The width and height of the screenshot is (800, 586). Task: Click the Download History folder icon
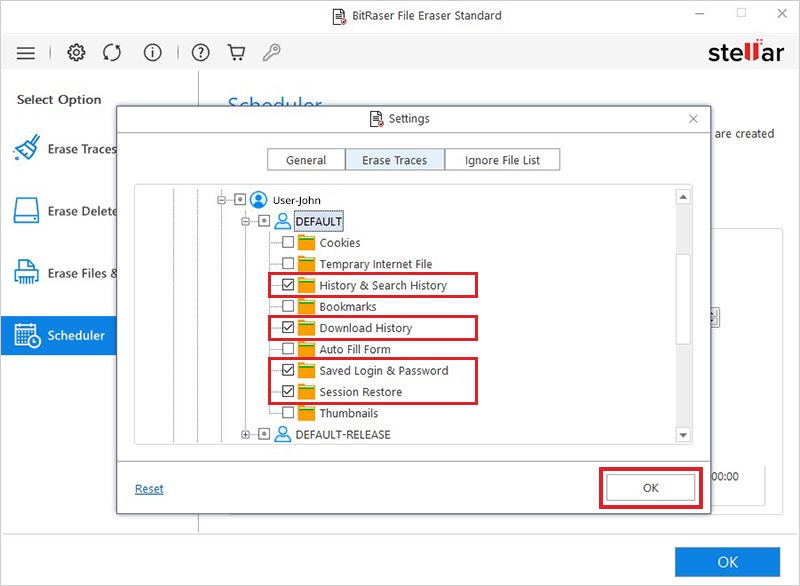306,327
